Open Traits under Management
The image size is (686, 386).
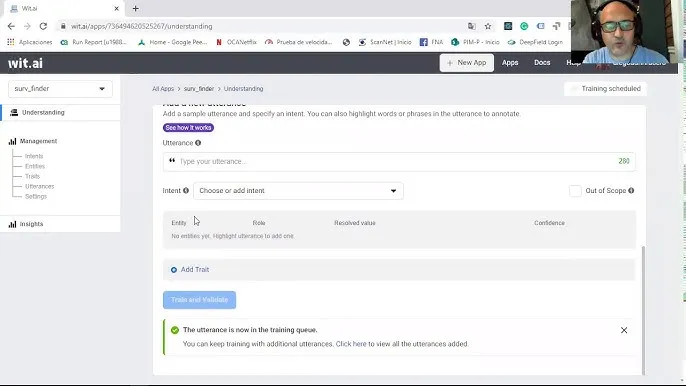pyautogui.click(x=32, y=176)
